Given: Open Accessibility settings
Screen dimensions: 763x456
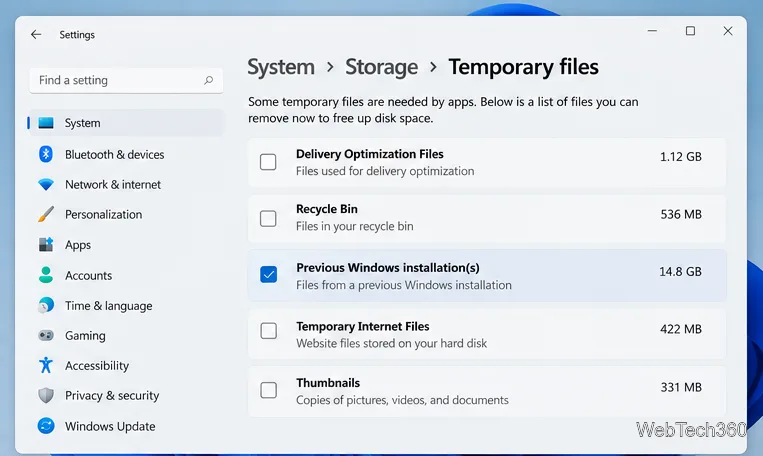Looking at the screenshot, I should pos(127,365).
